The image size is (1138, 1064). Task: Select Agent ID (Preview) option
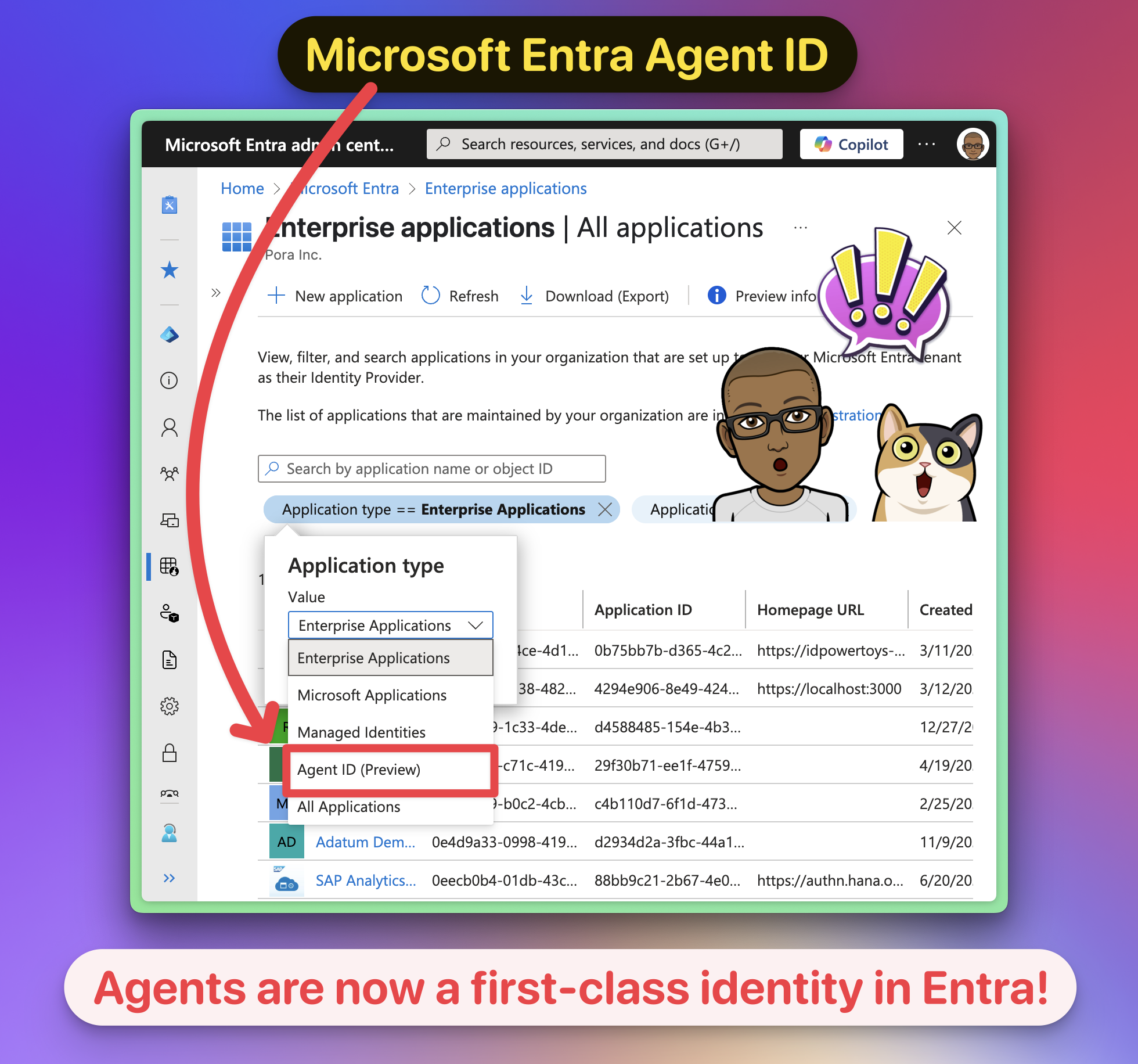point(390,769)
